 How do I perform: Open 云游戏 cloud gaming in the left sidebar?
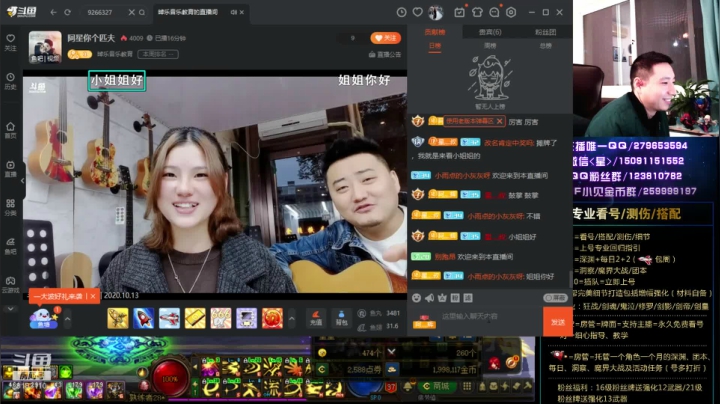11,284
